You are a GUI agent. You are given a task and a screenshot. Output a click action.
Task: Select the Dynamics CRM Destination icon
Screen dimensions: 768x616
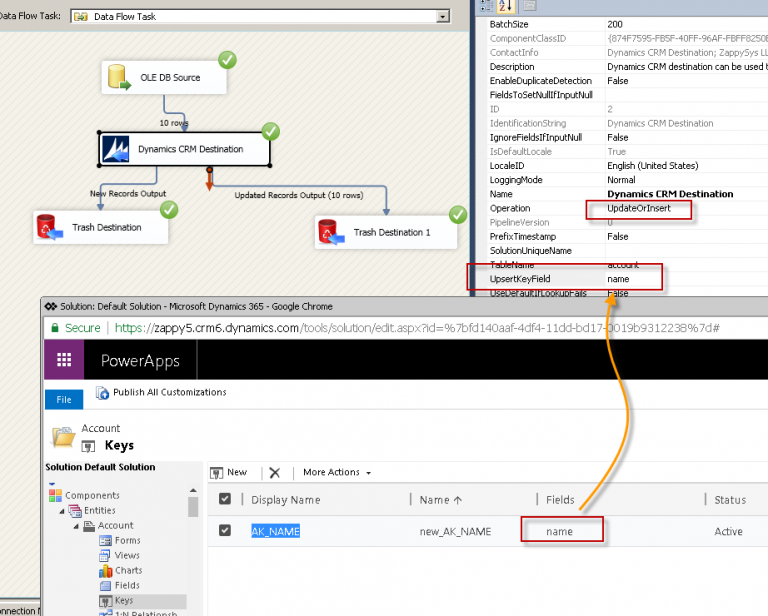pyautogui.click(x=117, y=149)
